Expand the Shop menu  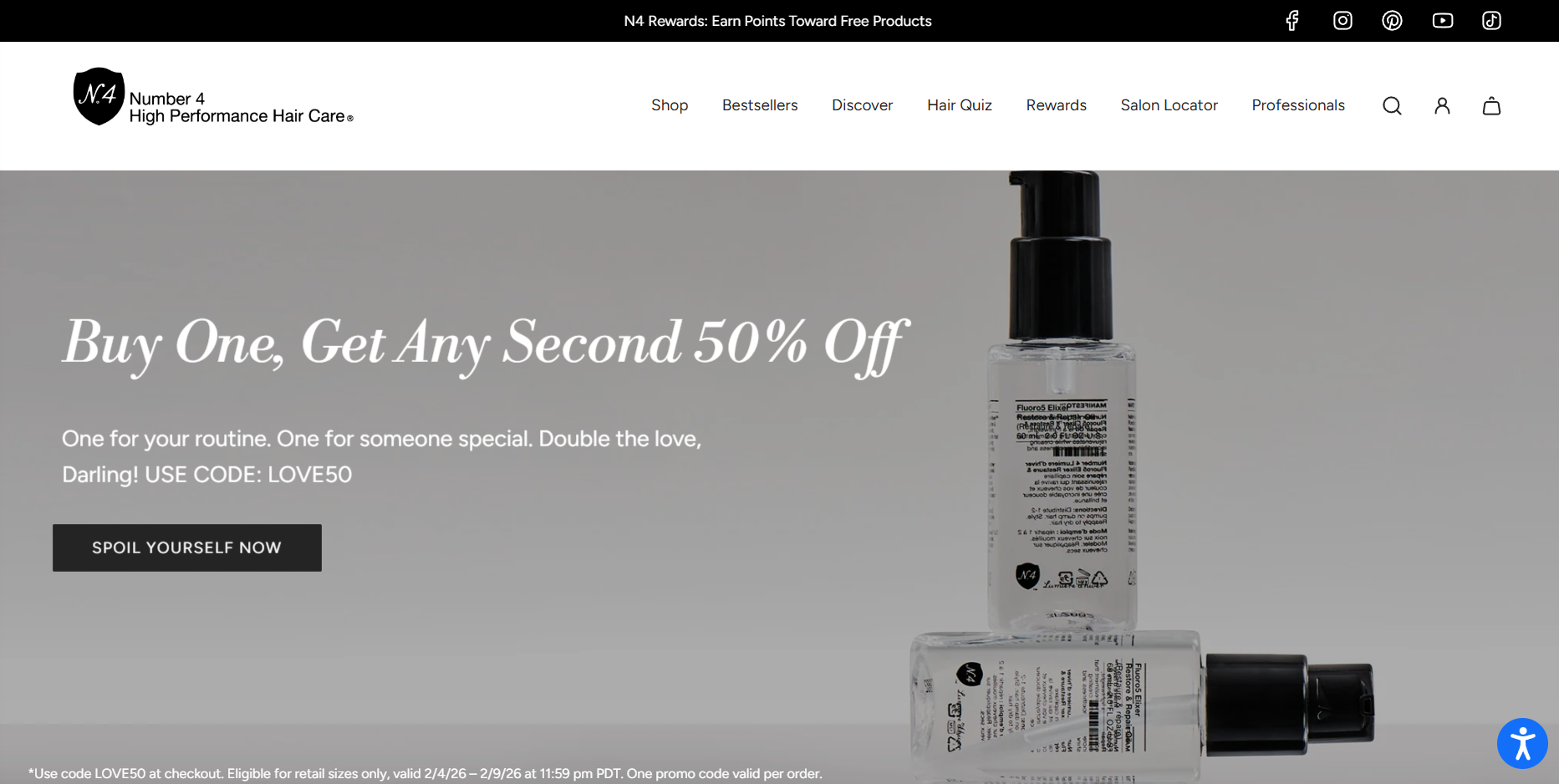point(670,105)
